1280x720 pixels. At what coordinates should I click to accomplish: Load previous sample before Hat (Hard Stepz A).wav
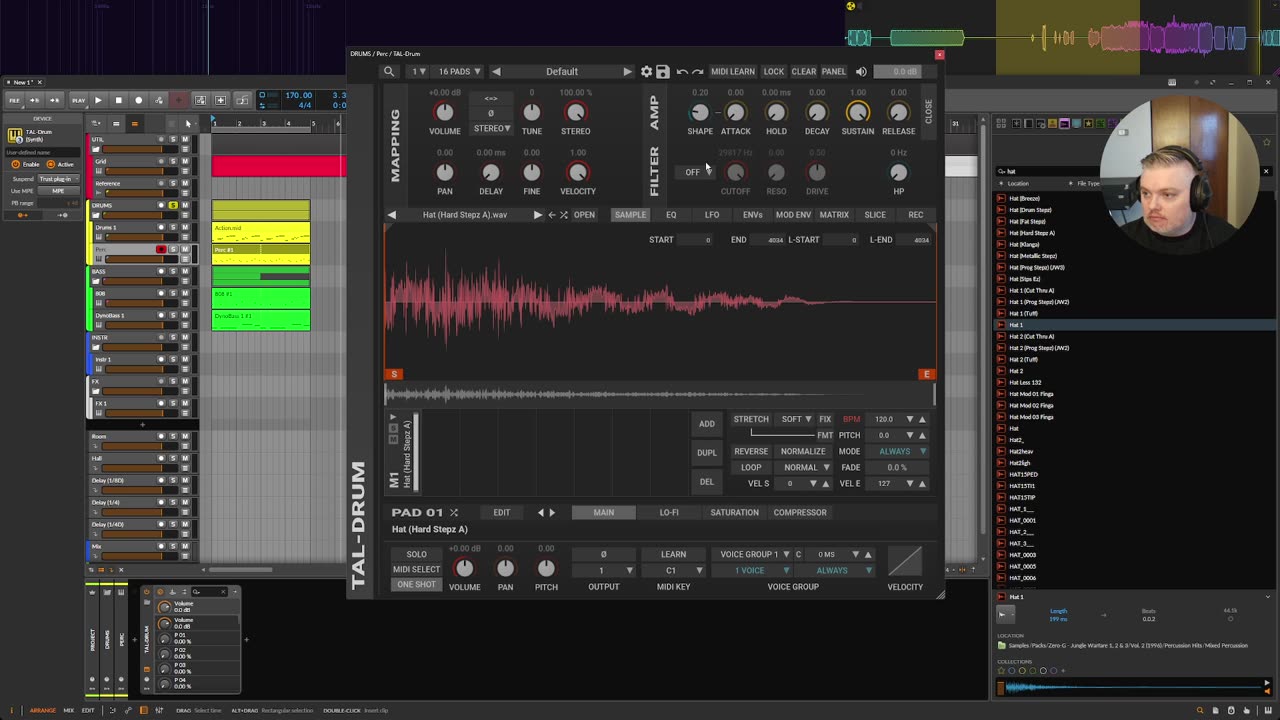[392, 215]
